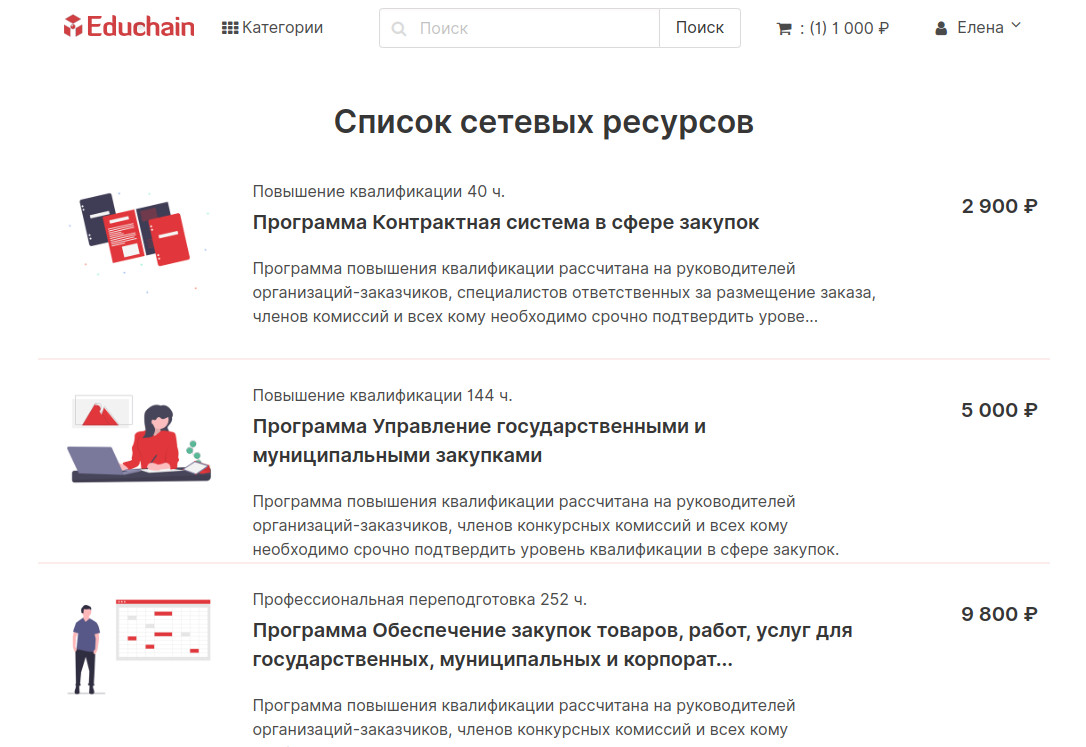
Task: Open Программа Обеспечение закупок товаров course title
Action: pyautogui.click(x=552, y=645)
